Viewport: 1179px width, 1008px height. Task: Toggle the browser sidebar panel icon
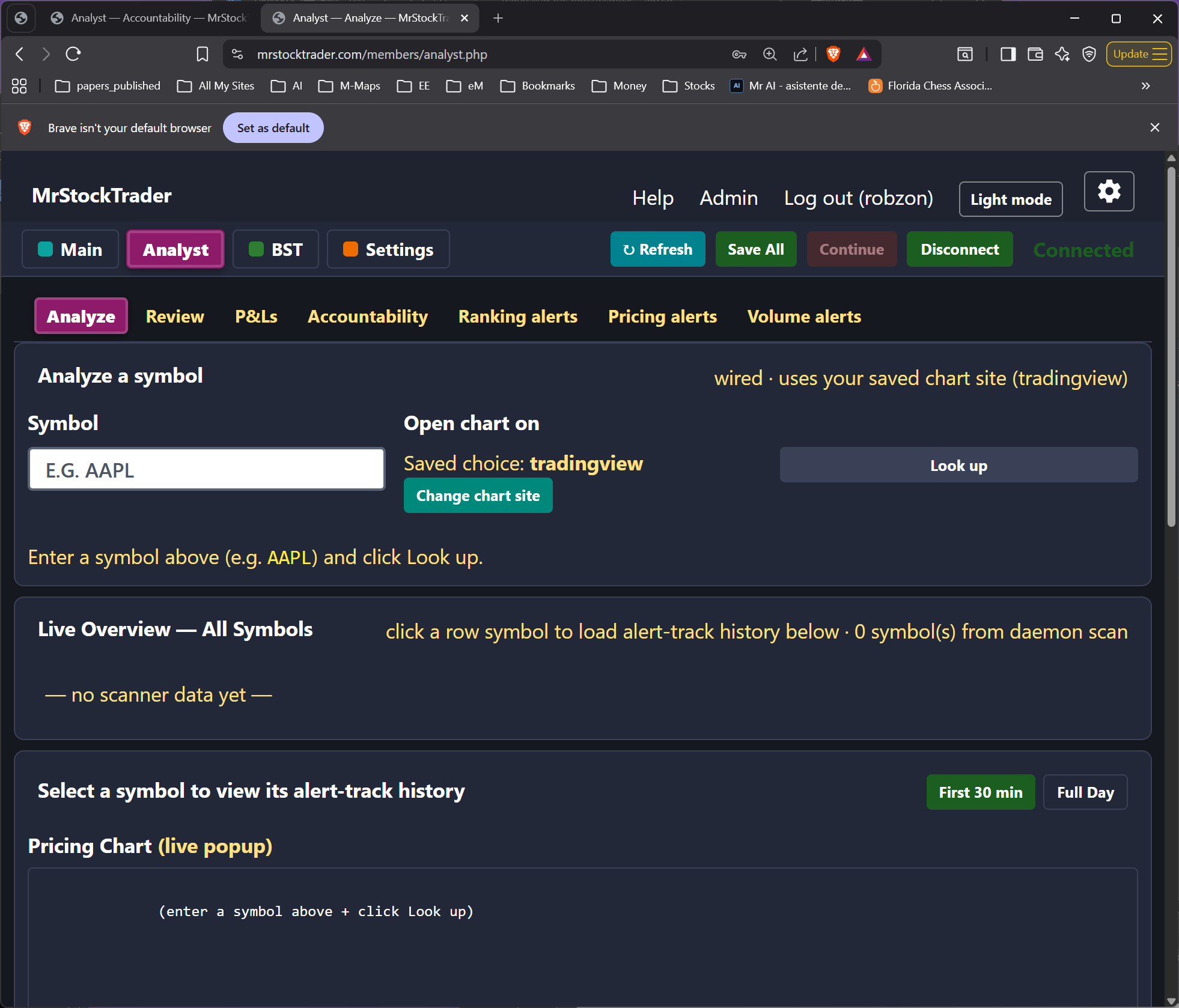click(1008, 54)
